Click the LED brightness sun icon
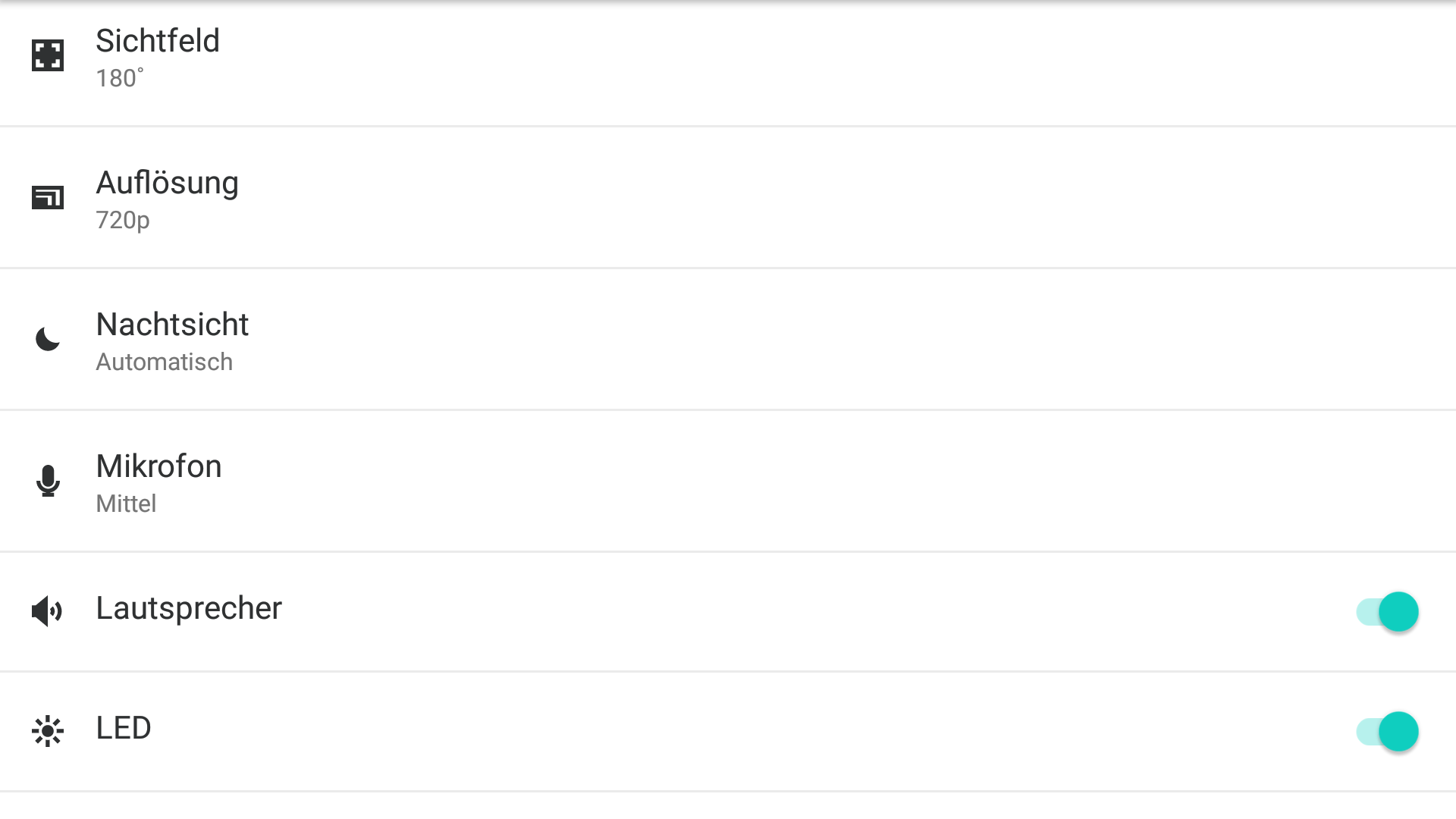1456x819 pixels. coord(47,731)
